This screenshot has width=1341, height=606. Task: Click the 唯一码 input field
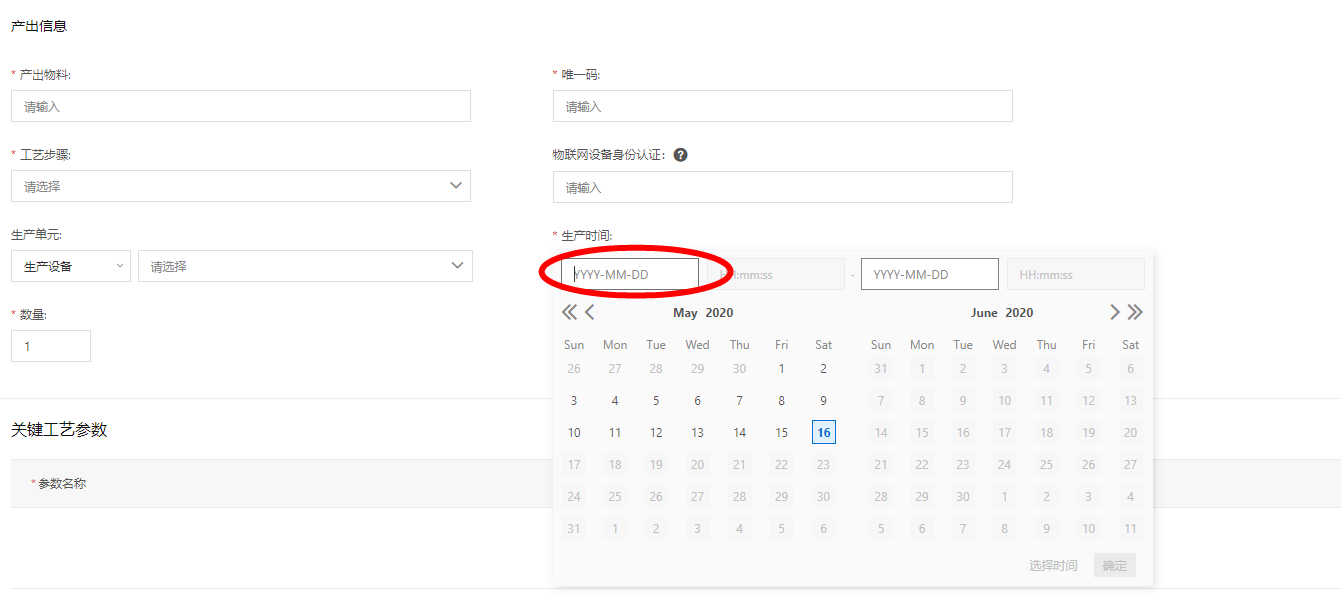click(783, 106)
